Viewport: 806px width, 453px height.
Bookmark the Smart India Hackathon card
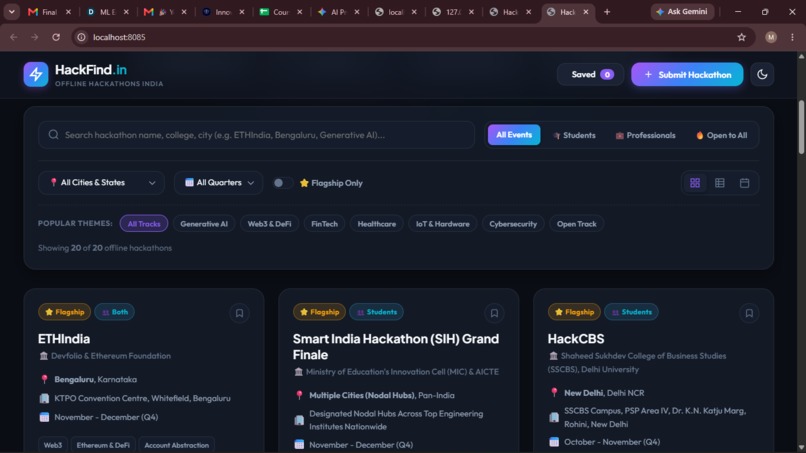tap(494, 313)
